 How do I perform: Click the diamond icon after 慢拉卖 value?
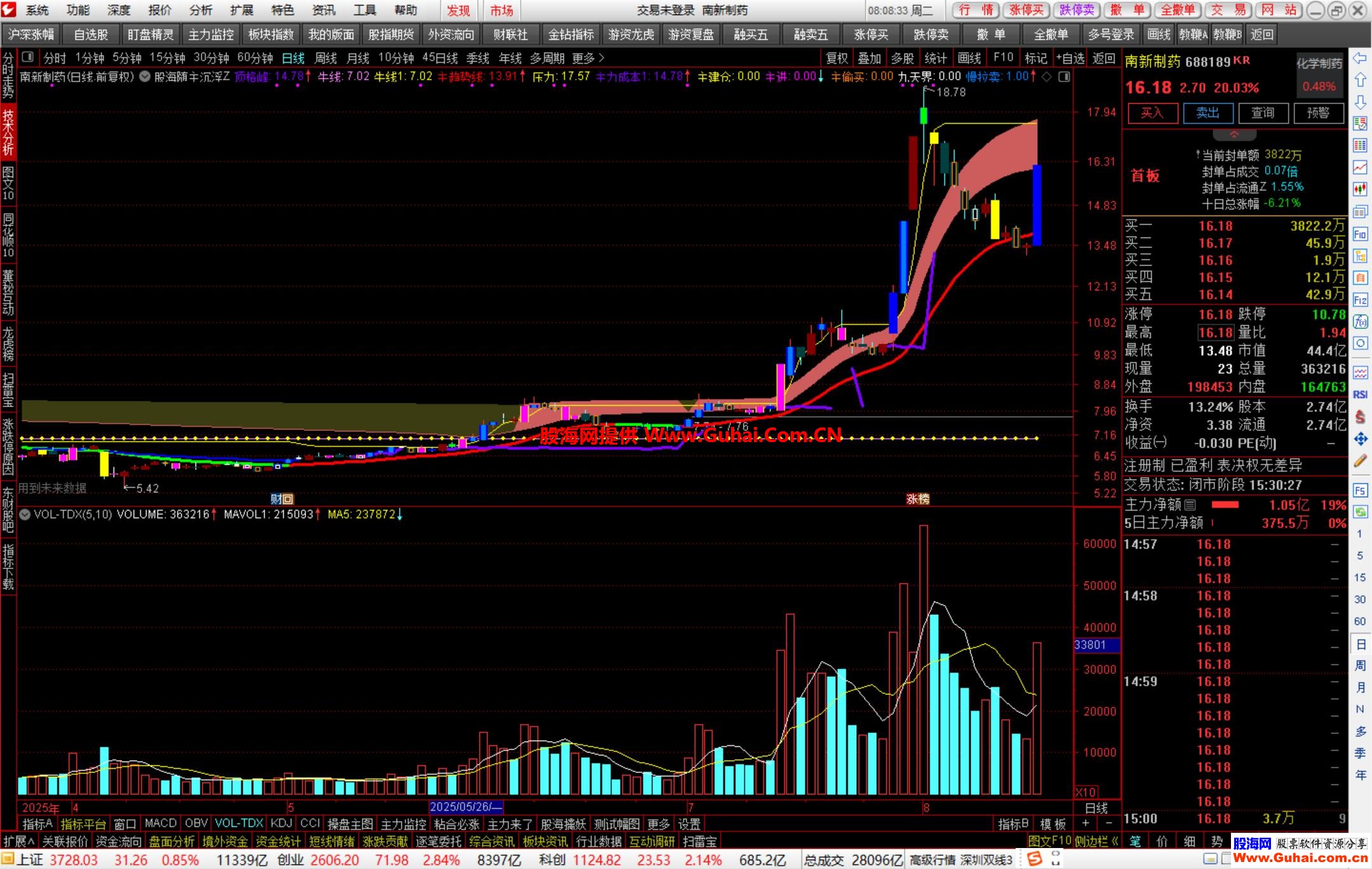click(1047, 77)
